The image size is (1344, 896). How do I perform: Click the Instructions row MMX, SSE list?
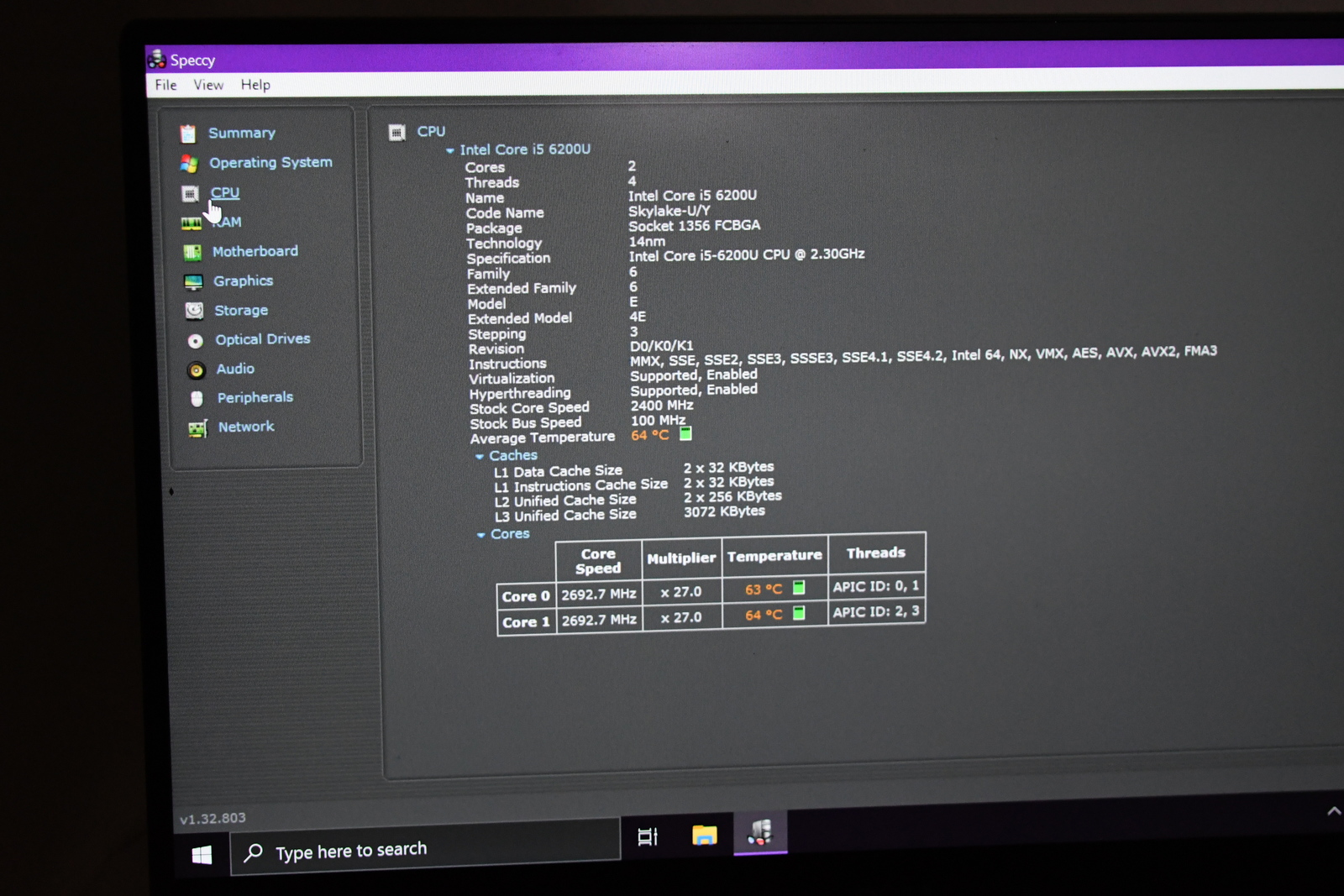(923, 356)
